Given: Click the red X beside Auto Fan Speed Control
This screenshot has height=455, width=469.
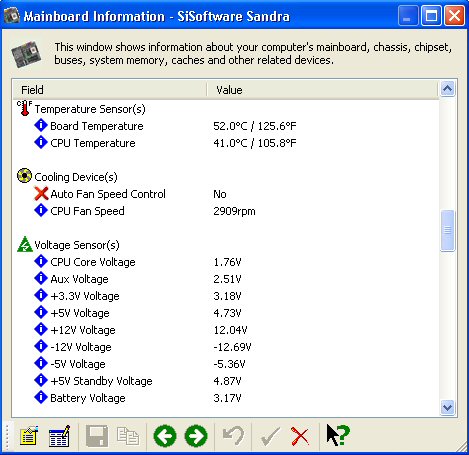Looking at the screenshot, I should coord(41,193).
